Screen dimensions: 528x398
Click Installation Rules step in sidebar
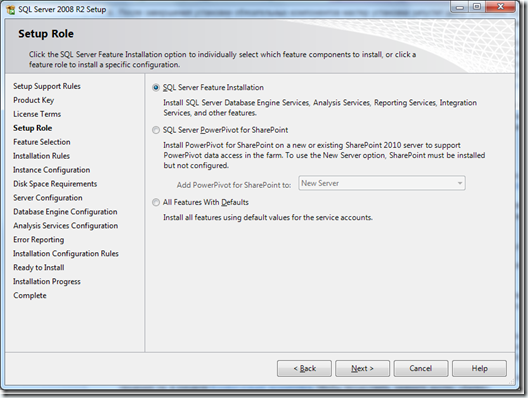click(41, 156)
